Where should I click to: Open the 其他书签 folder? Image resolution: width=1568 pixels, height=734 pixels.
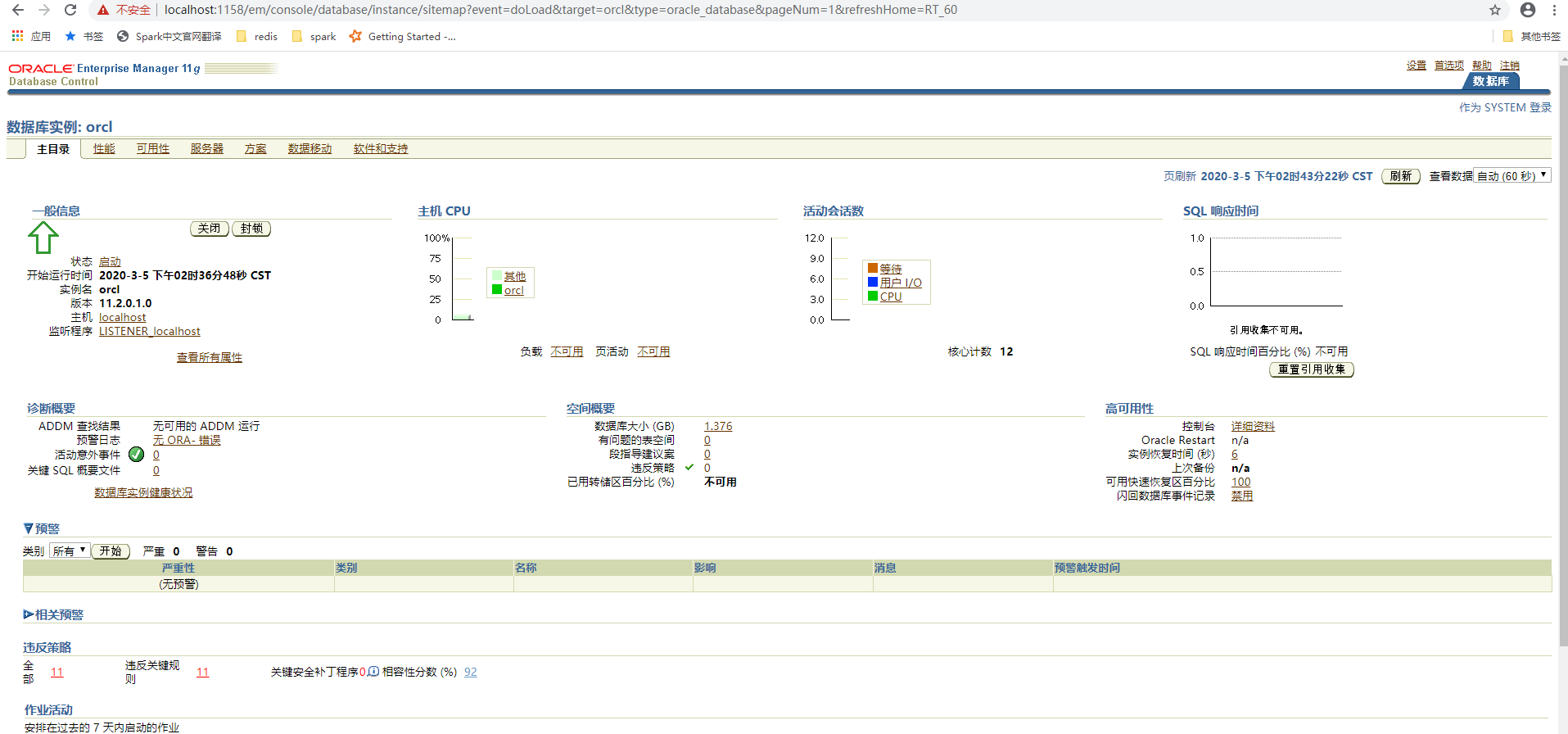(1531, 36)
